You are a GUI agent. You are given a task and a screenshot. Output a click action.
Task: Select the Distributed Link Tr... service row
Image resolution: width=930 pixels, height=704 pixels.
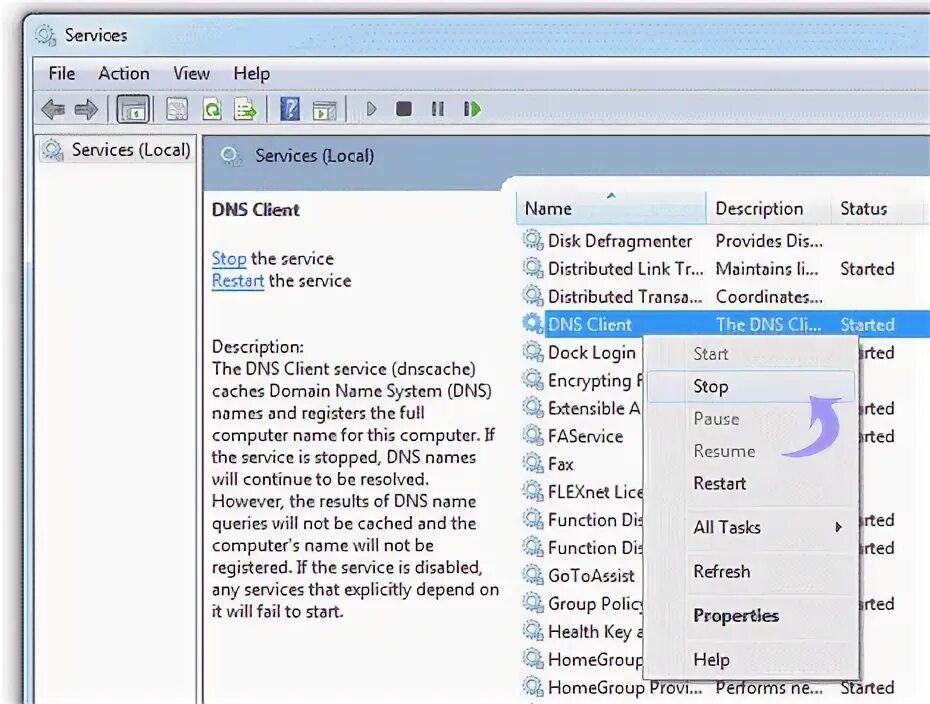point(725,269)
